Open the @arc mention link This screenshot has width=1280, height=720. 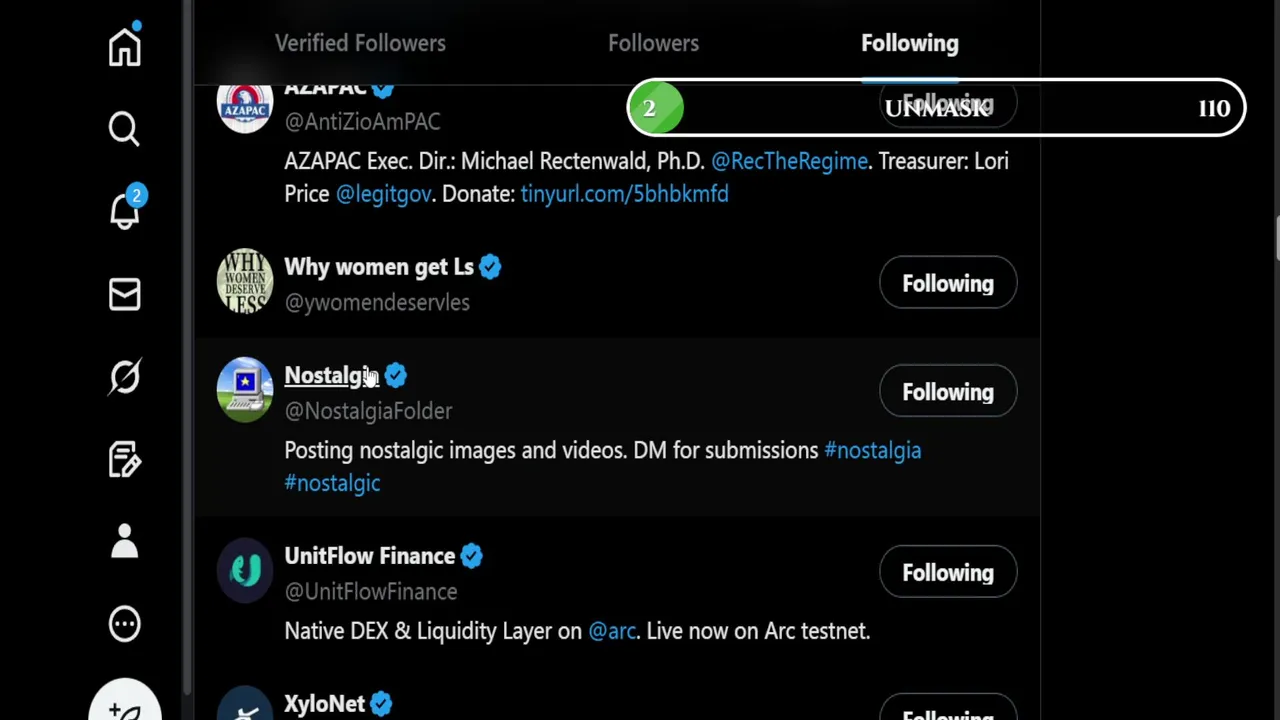pyautogui.click(x=612, y=631)
